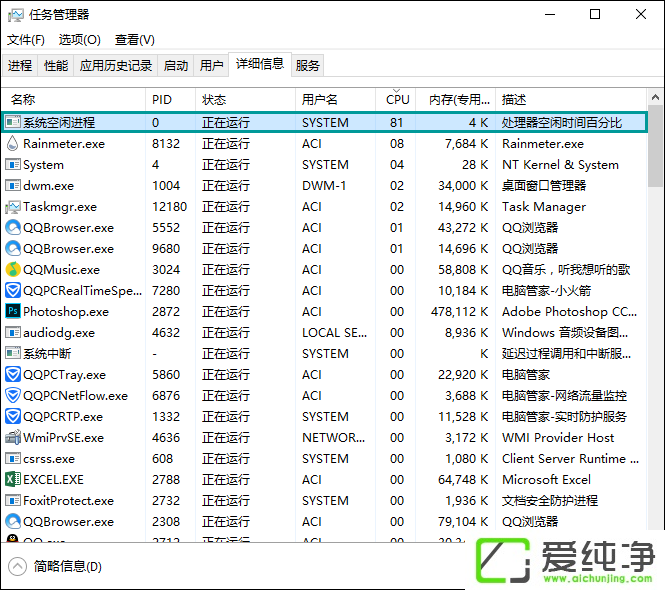The height and width of the screenshot is (590, 665).
Task: Switch to the 启动 tab
Action: click(176, 65)
